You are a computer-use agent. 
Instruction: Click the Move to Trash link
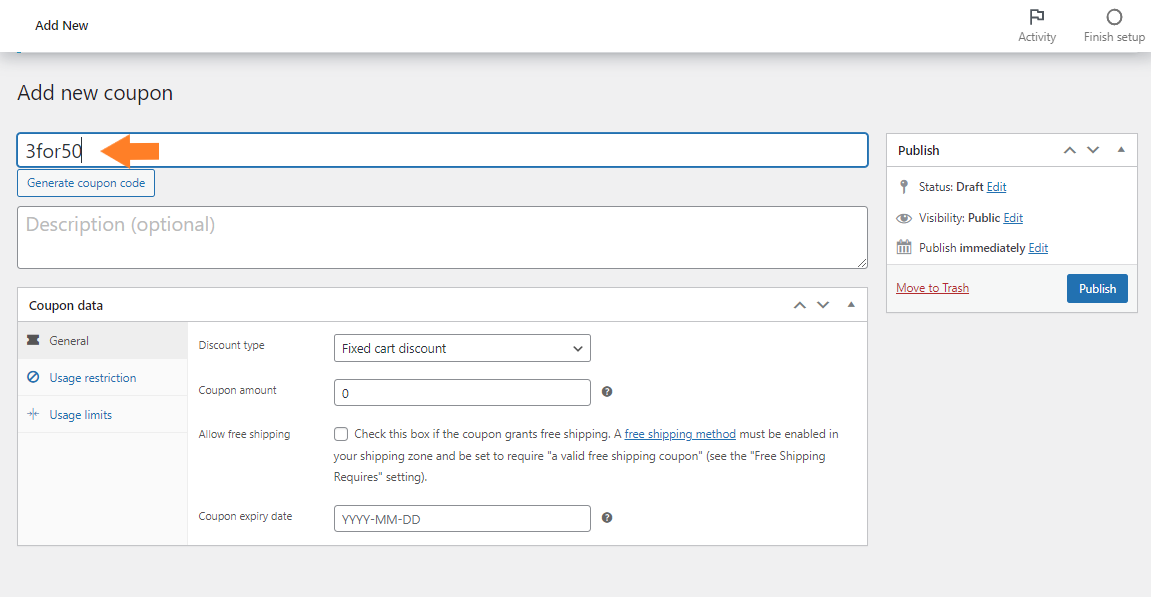tap(932, 288)
